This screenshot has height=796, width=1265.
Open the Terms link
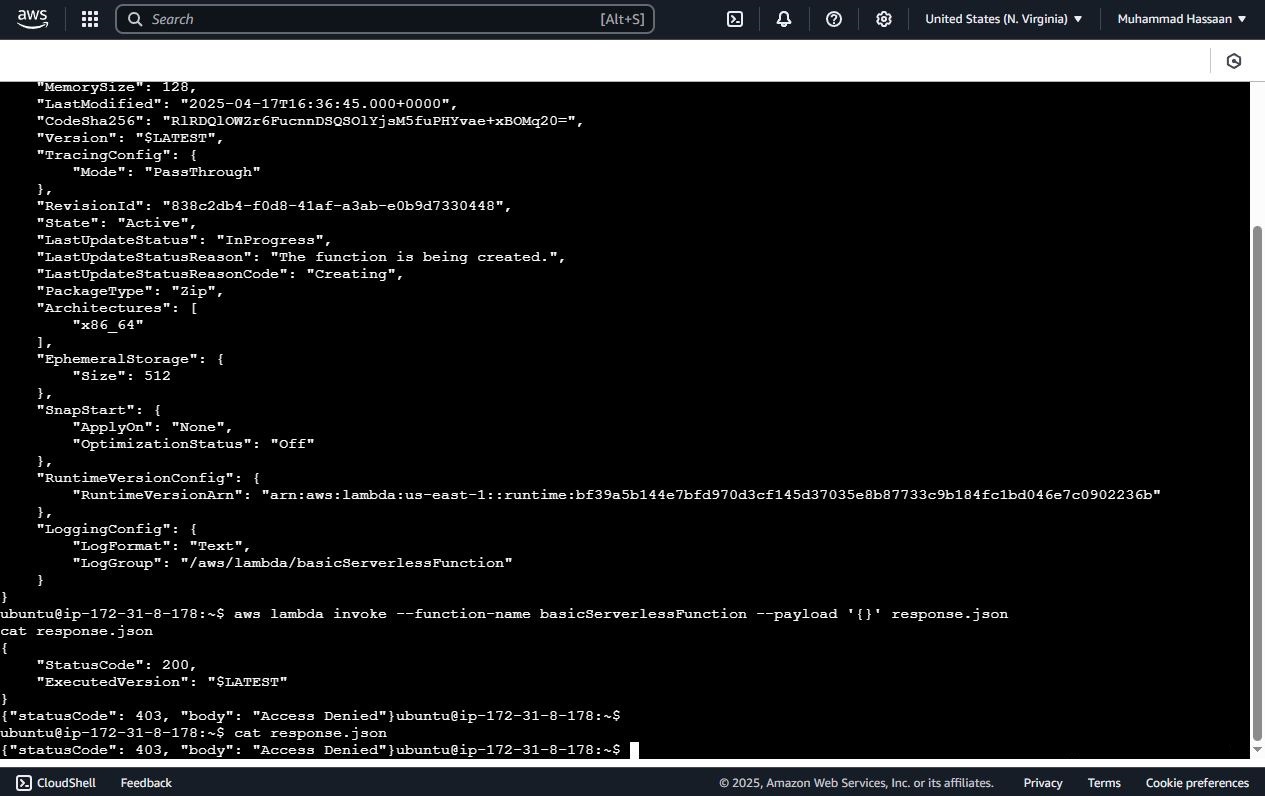(x=1104, y=783)
